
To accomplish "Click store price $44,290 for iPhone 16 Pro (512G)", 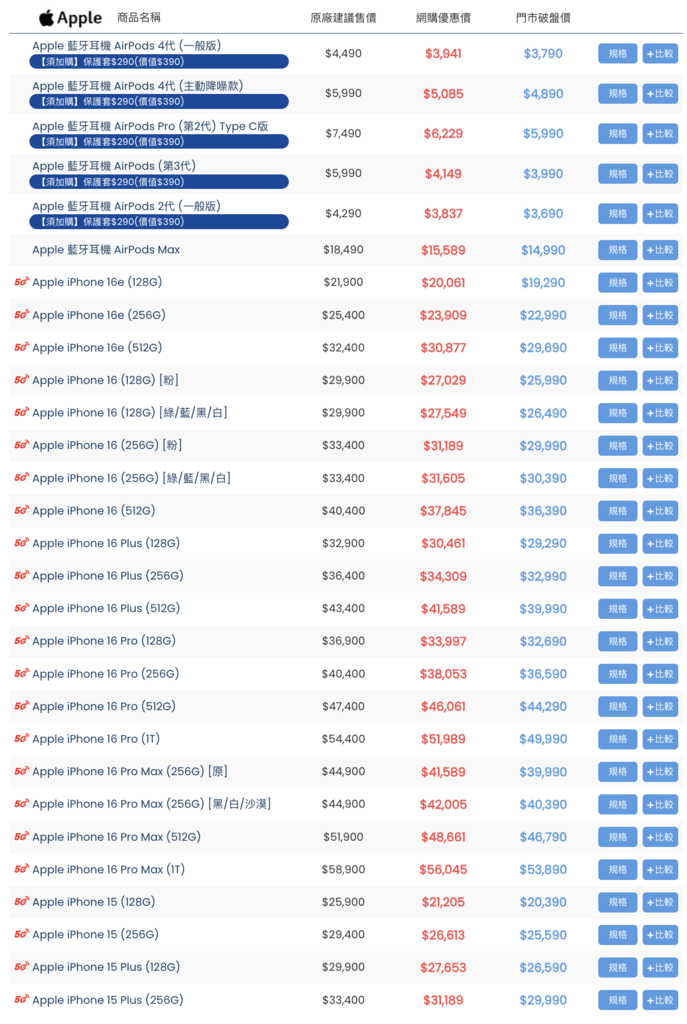I will pyautogui.click(x=543, y=707).
